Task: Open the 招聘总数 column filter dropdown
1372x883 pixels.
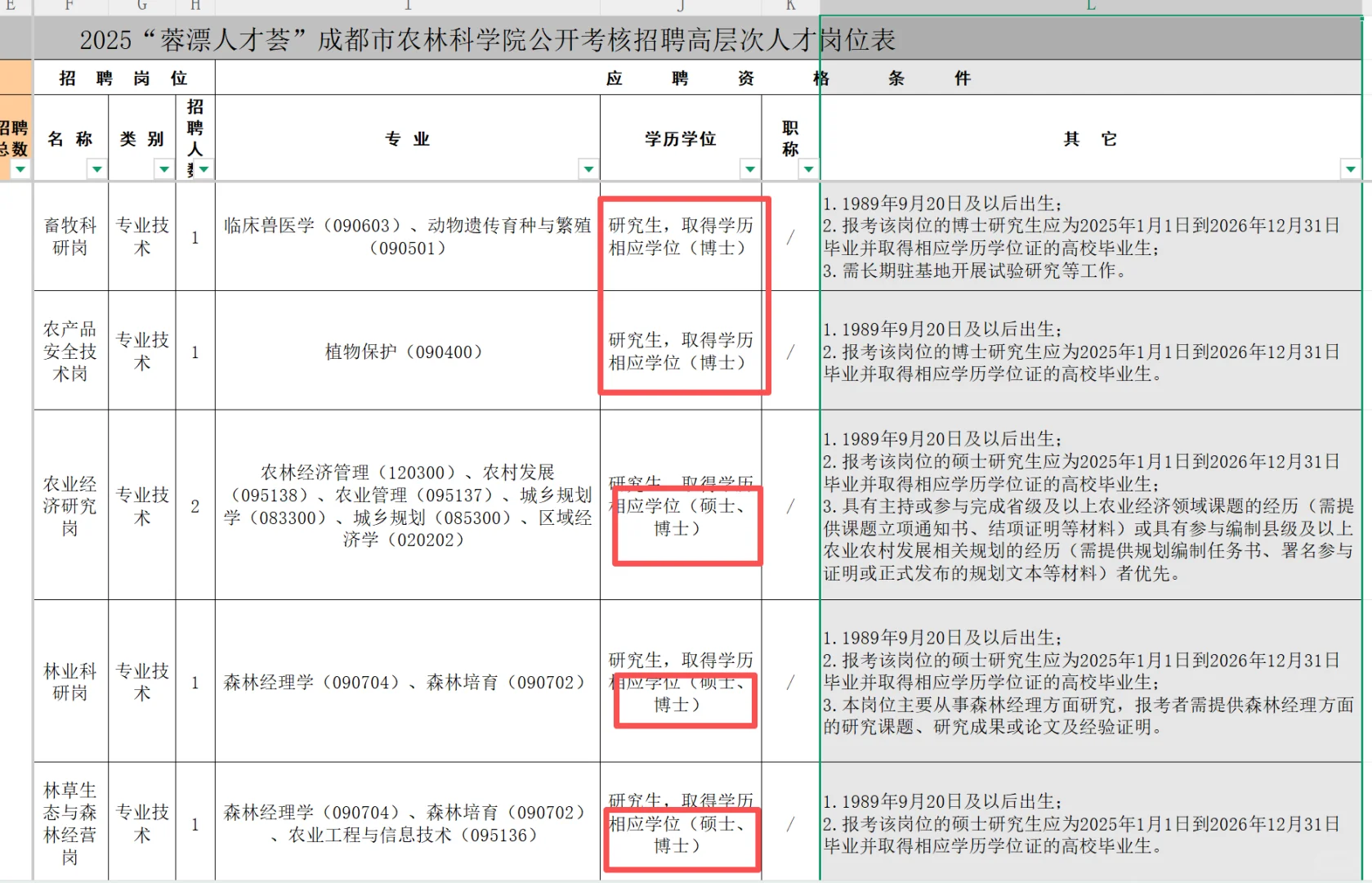Action: click(20, 169)
